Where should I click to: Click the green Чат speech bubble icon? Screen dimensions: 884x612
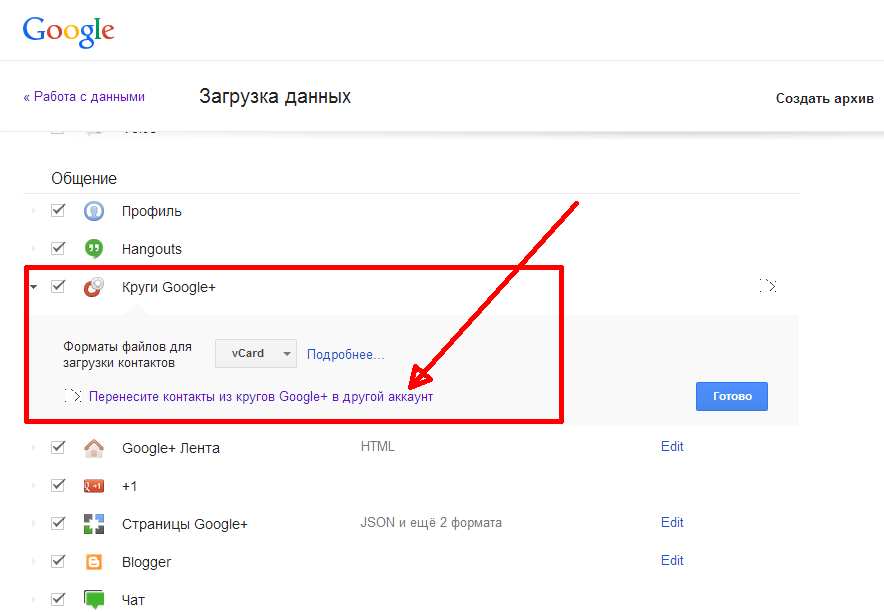tap(94, 599)
